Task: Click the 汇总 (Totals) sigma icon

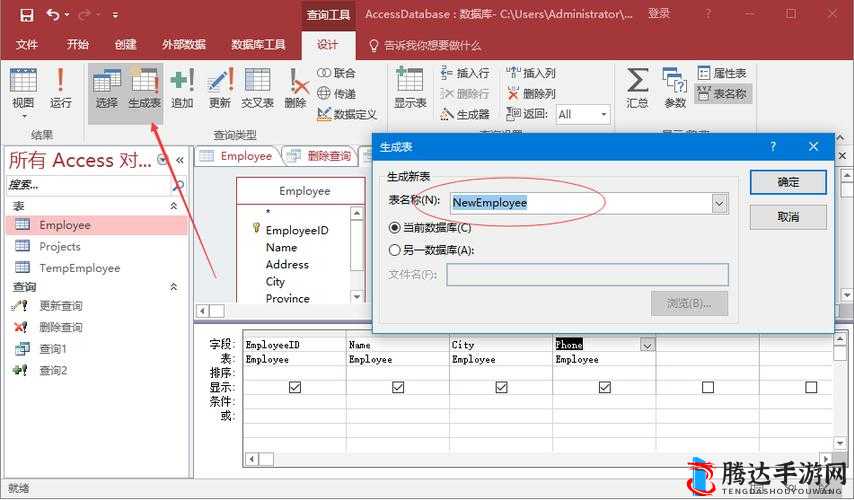Action: (637, 89)
